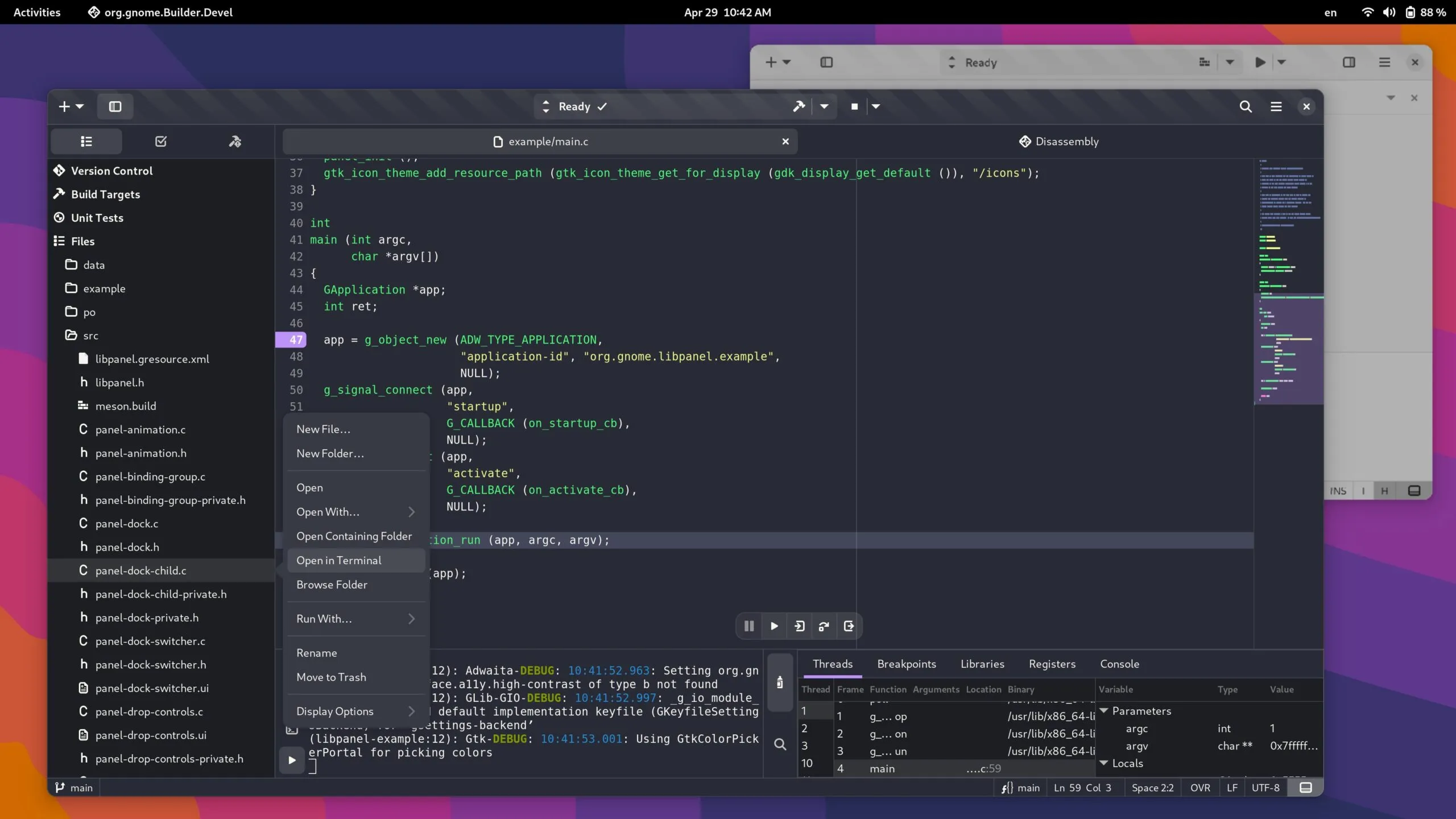Toggle the bottom panel in the status bar

(1306, 788)
